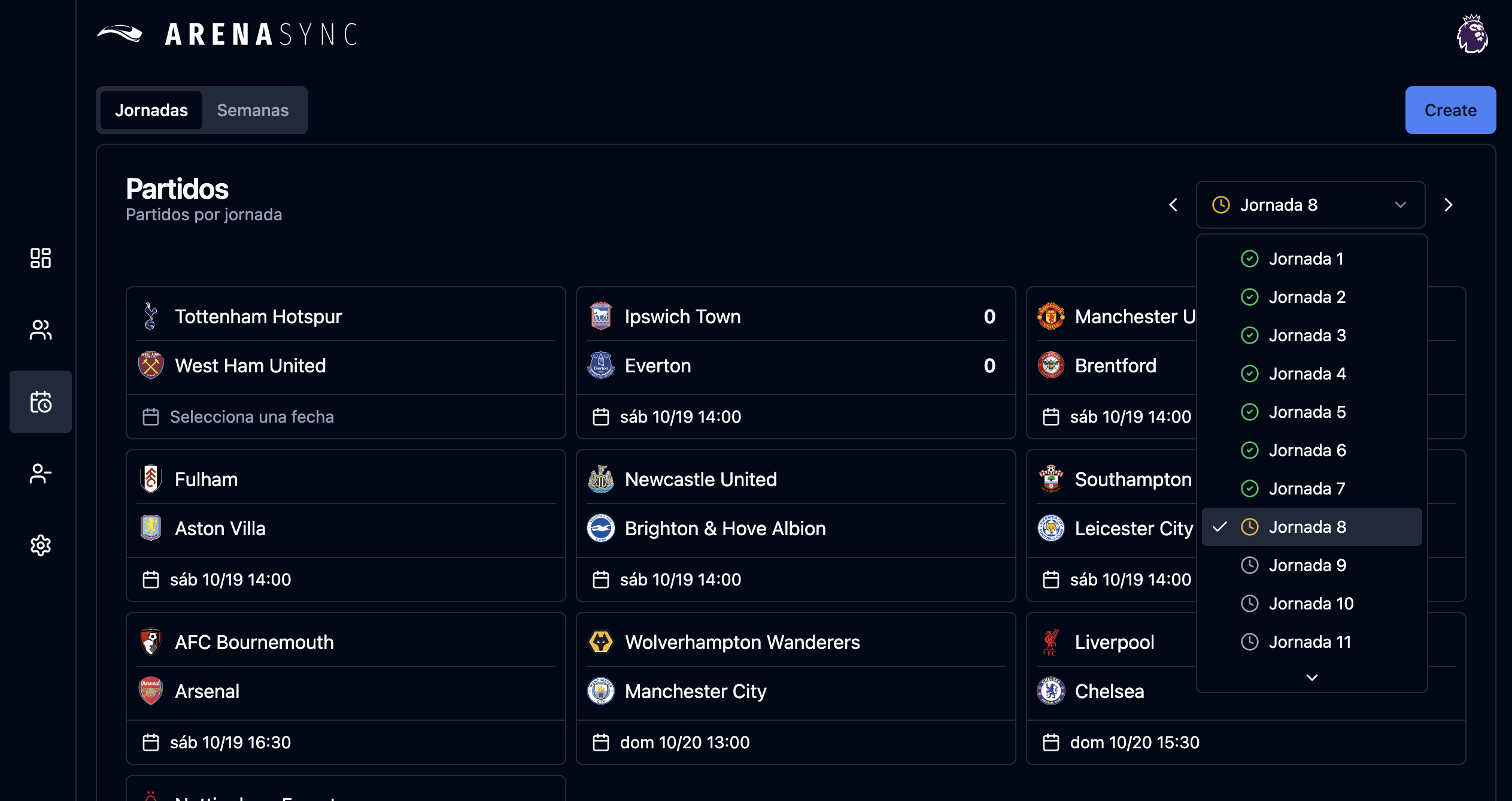
Task: Open the dashboard grid icon in sidebar
Action: [40, 258]
